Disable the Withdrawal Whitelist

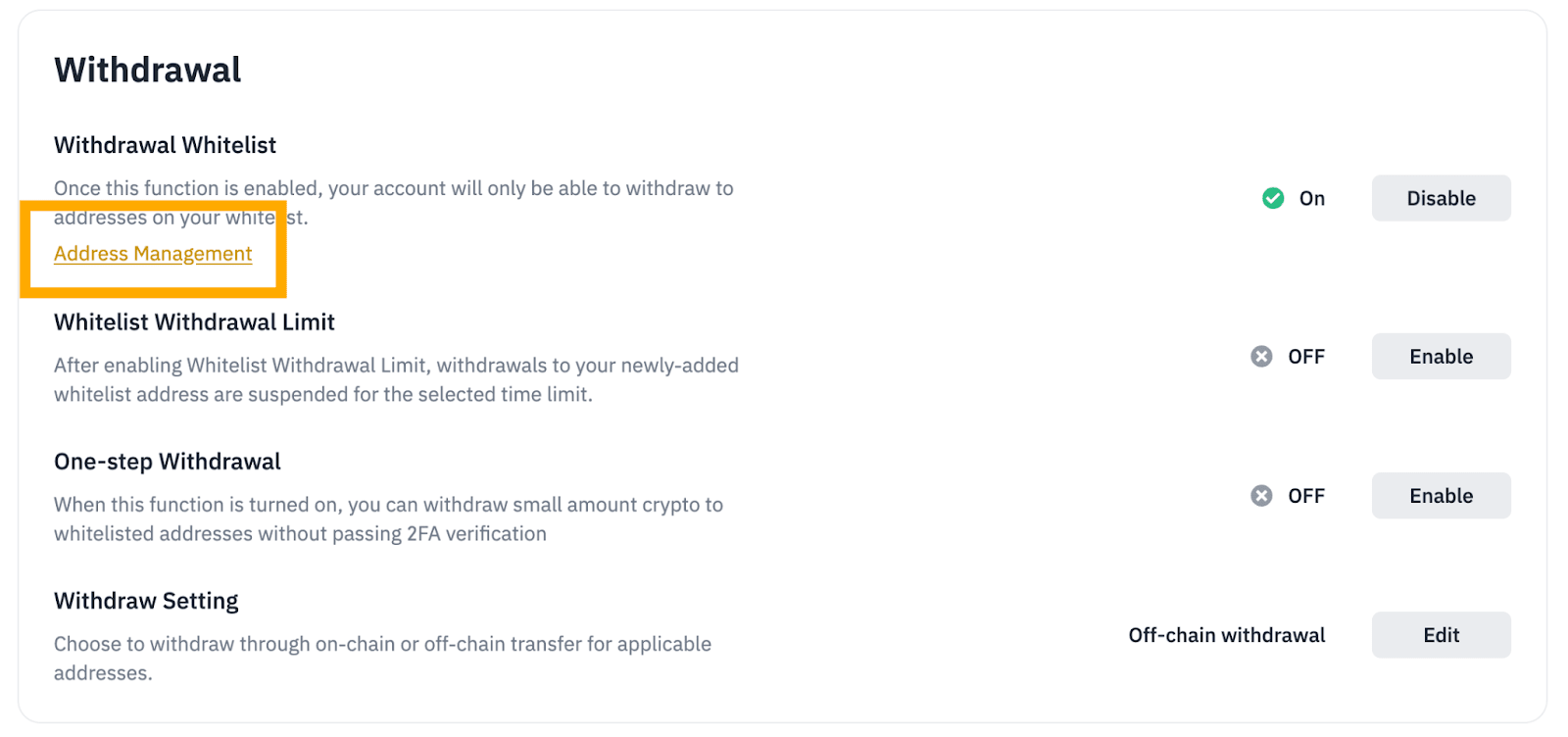pos(1440,199)
